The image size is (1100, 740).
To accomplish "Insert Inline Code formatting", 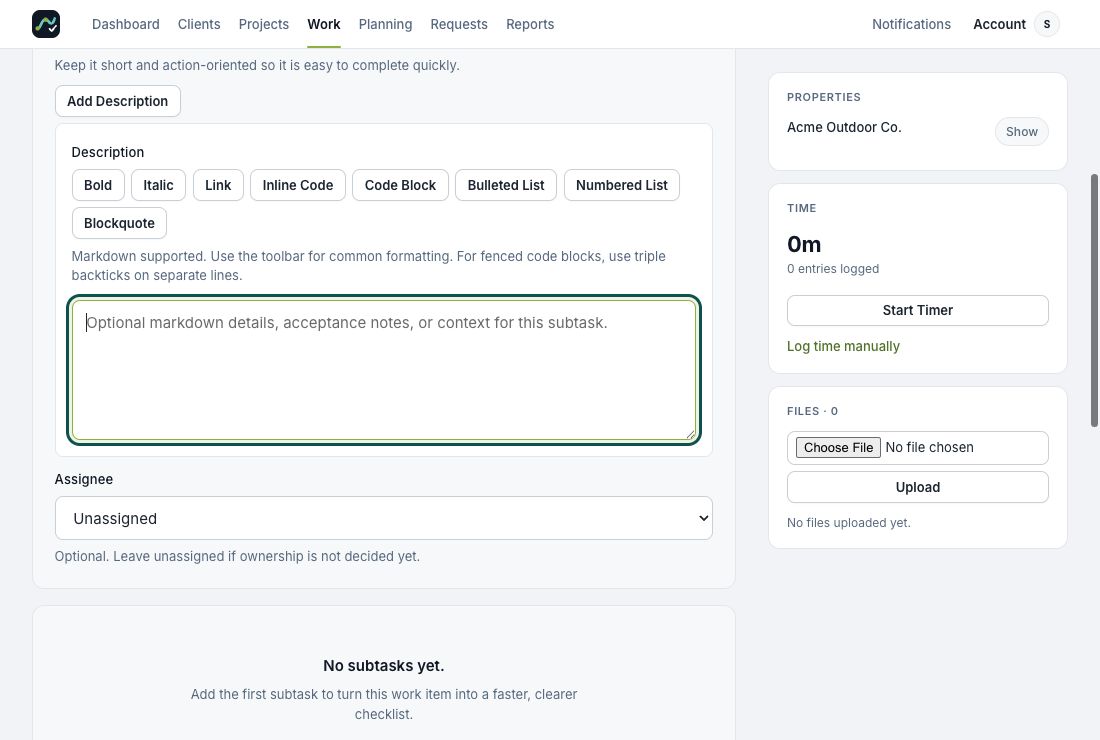I will (297, 185).
